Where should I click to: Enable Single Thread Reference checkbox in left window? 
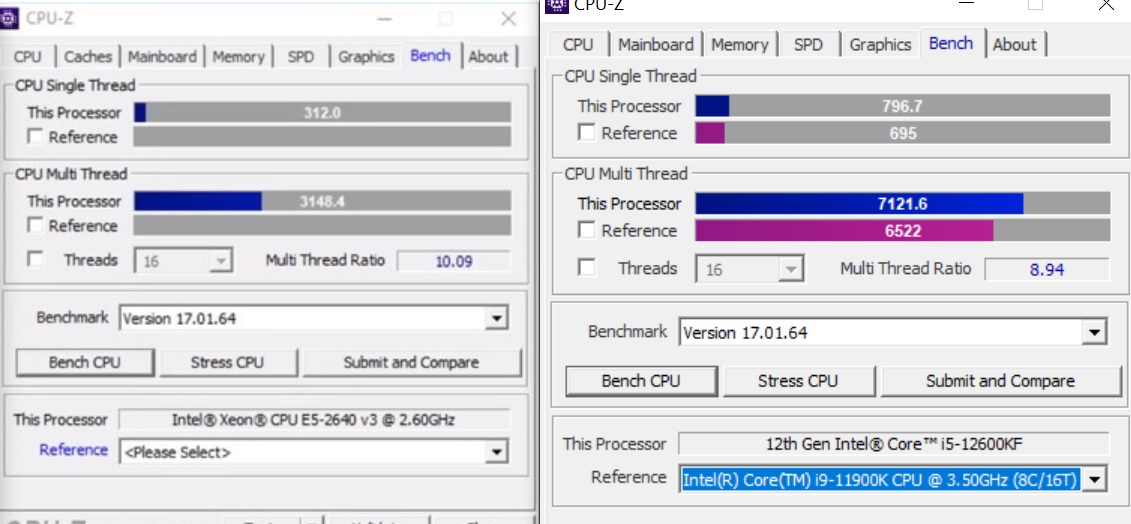(x=35, y=136)
